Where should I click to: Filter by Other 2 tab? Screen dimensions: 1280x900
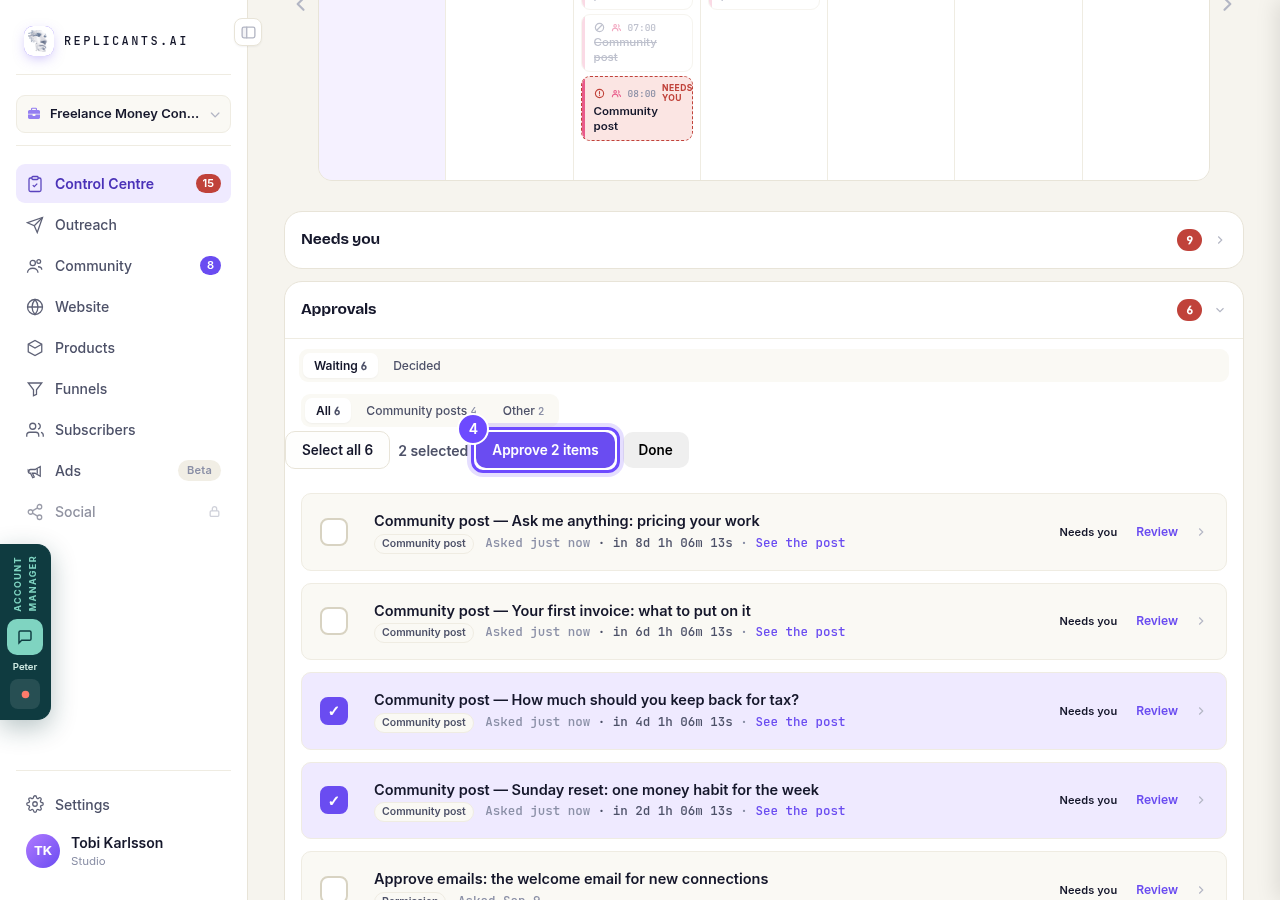tap(523, 411)
